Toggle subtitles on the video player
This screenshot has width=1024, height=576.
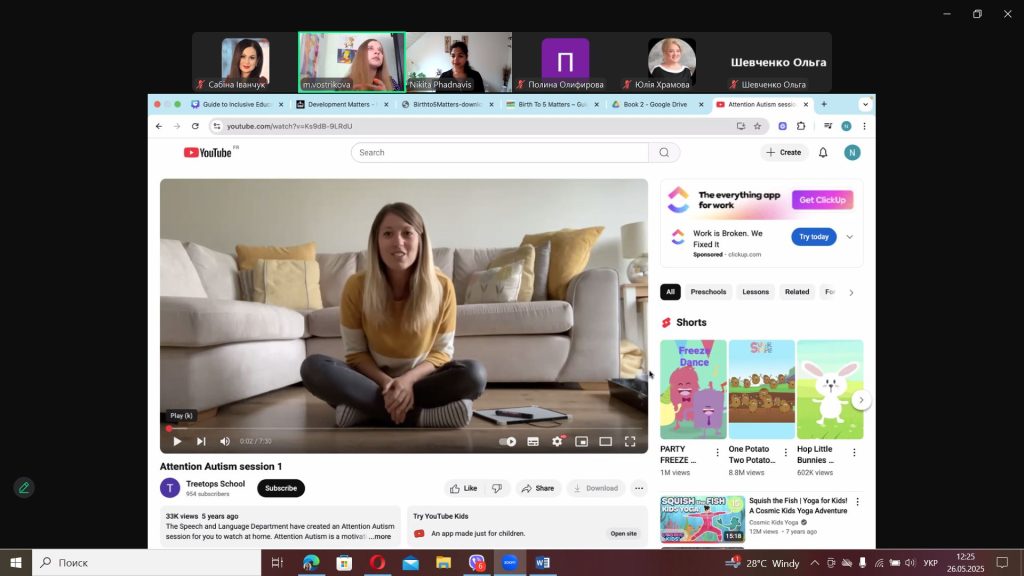coord(533,441)
